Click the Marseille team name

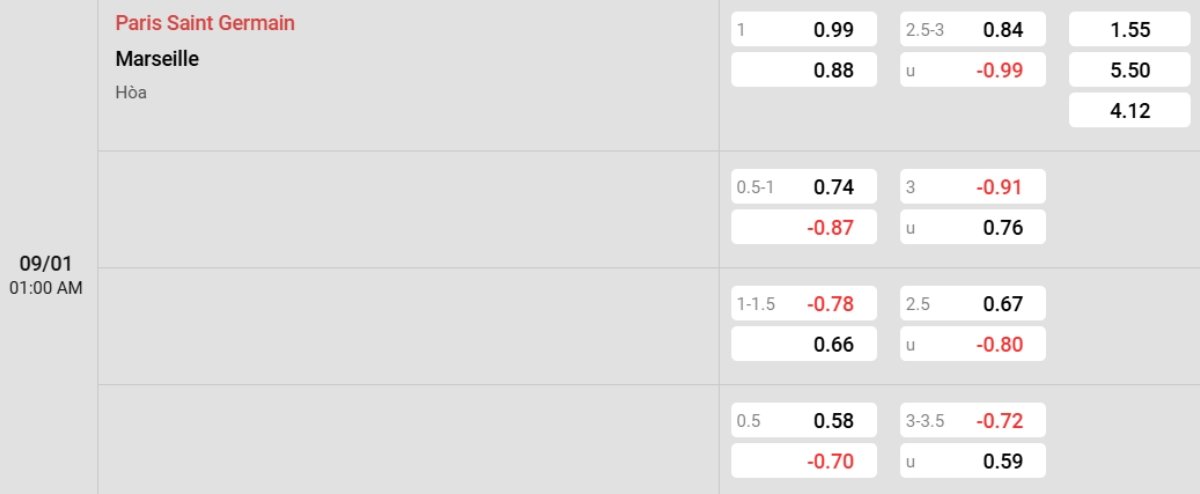click(157, 59)
